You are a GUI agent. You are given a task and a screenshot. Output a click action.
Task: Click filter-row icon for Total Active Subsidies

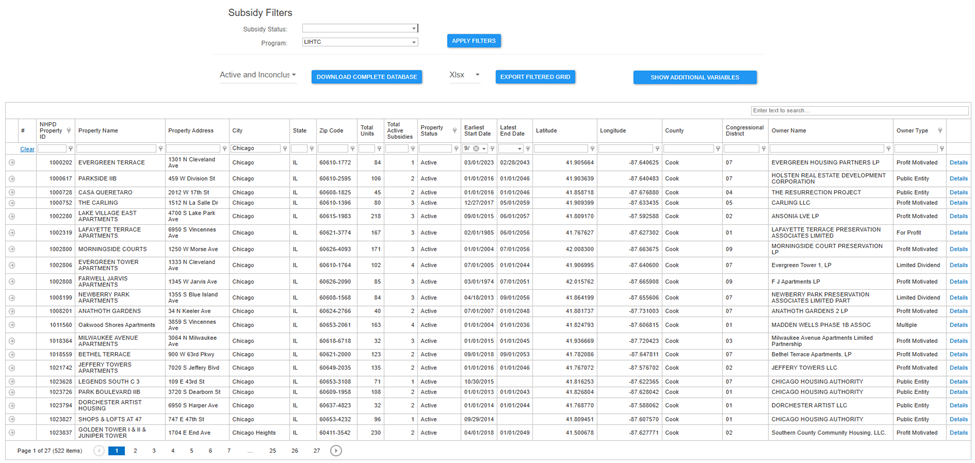tap(413, 149)
